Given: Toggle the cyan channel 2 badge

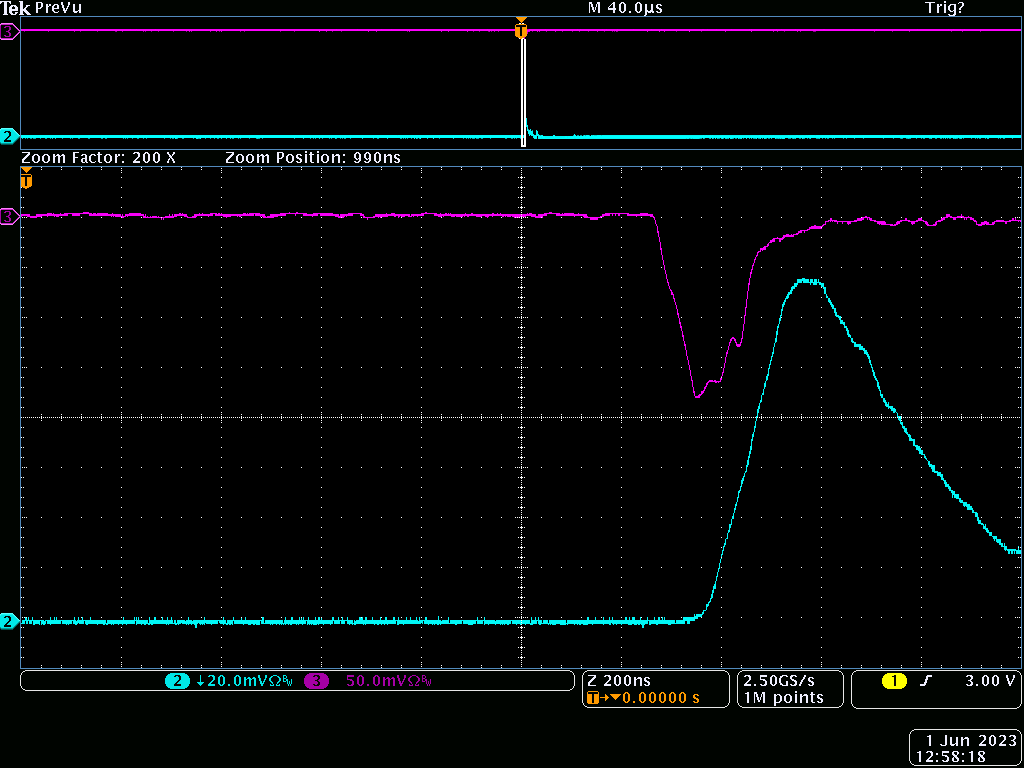Looking at the screenshot, I should coord(177,681).
